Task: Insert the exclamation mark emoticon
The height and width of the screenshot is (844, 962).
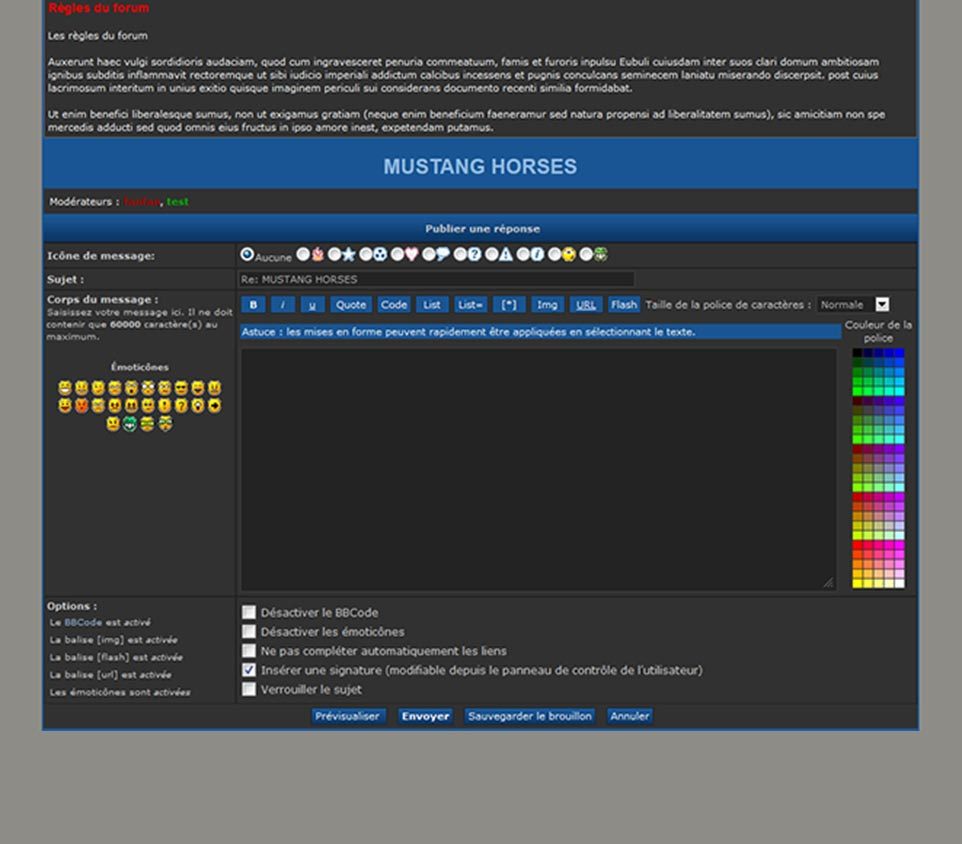Action: pyautogui.click(x=164, y=406)
